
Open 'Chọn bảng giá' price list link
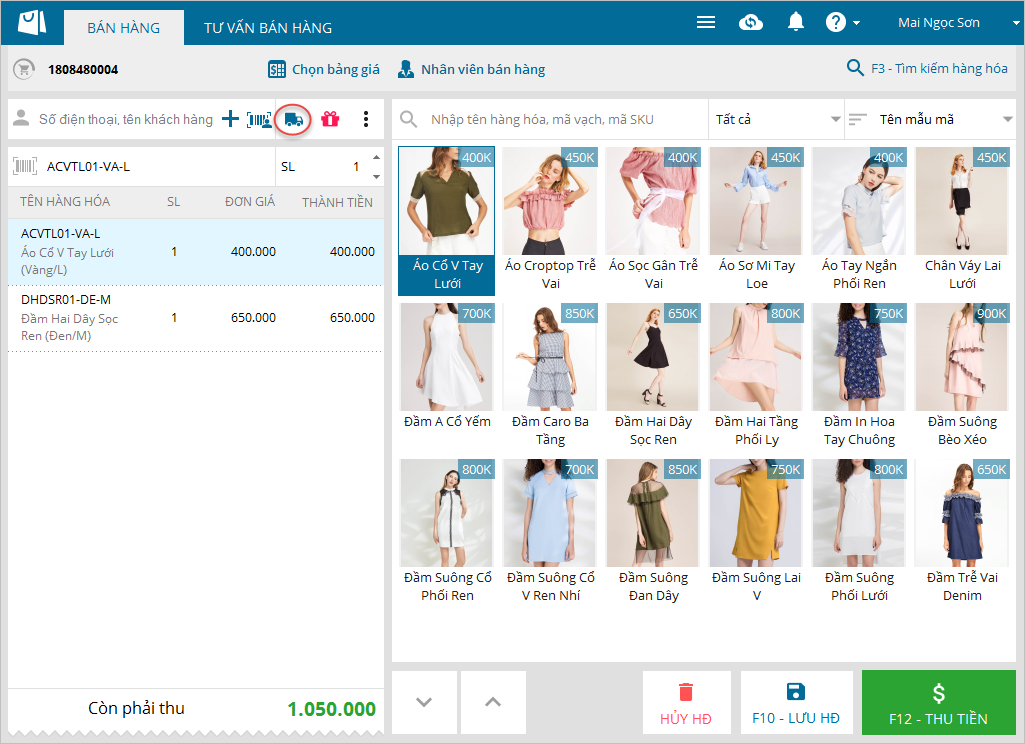point(324,69)
